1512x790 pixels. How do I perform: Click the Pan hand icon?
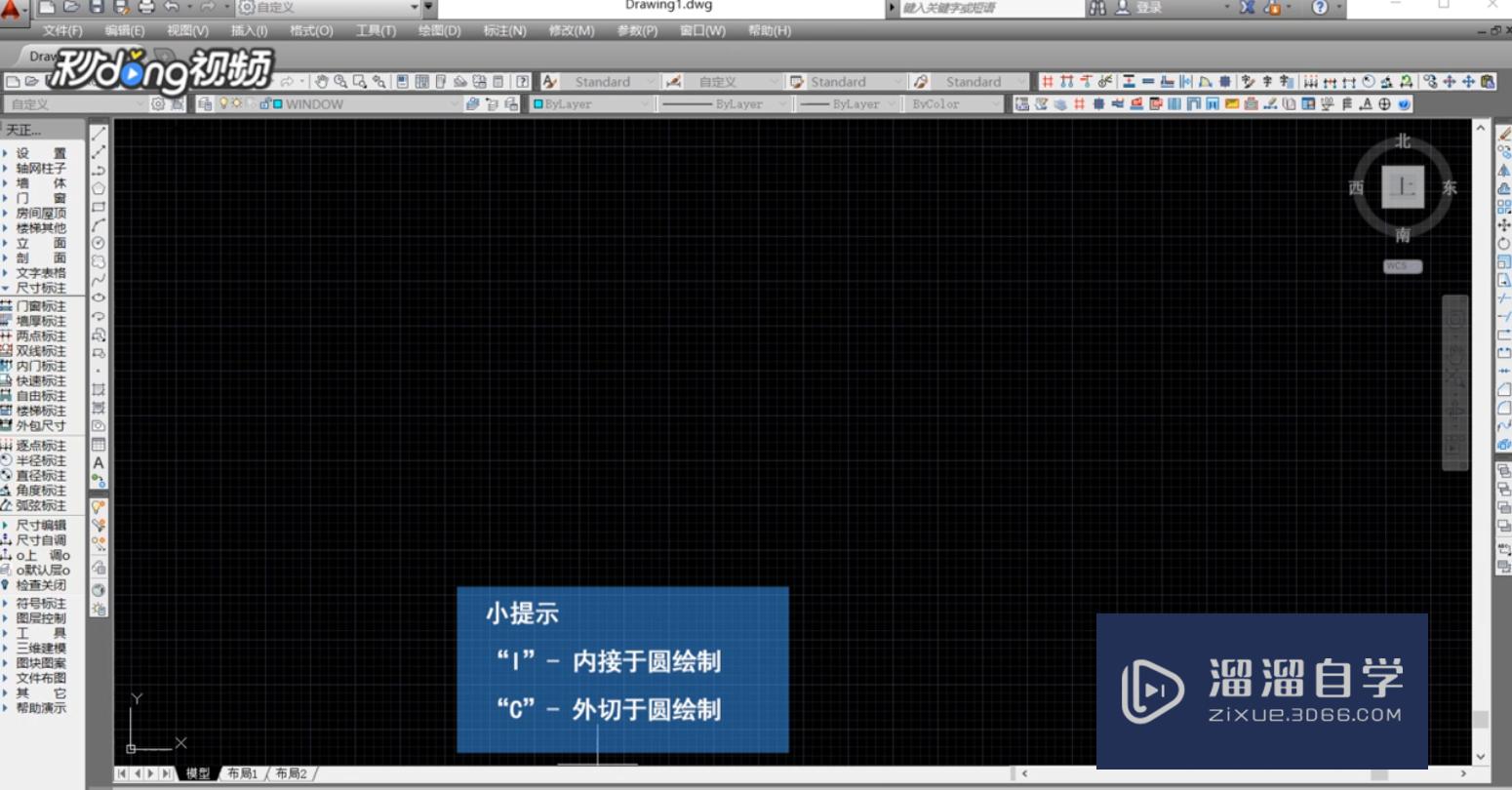[x=321, y=82]
